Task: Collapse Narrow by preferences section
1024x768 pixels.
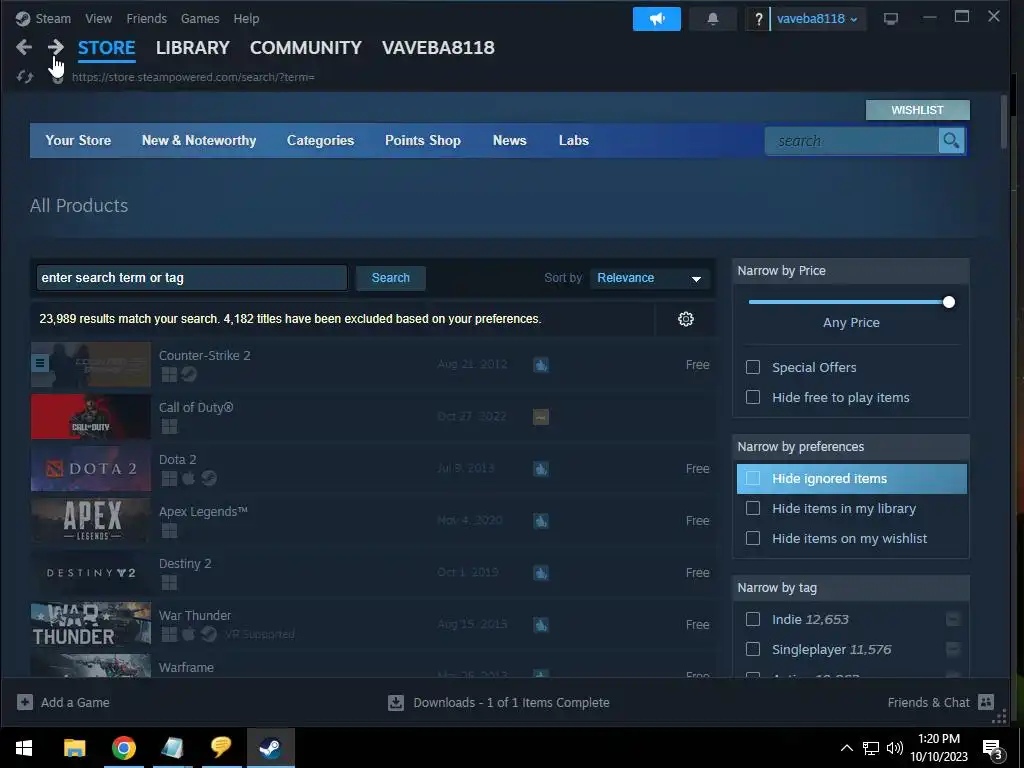Action: 850,447
